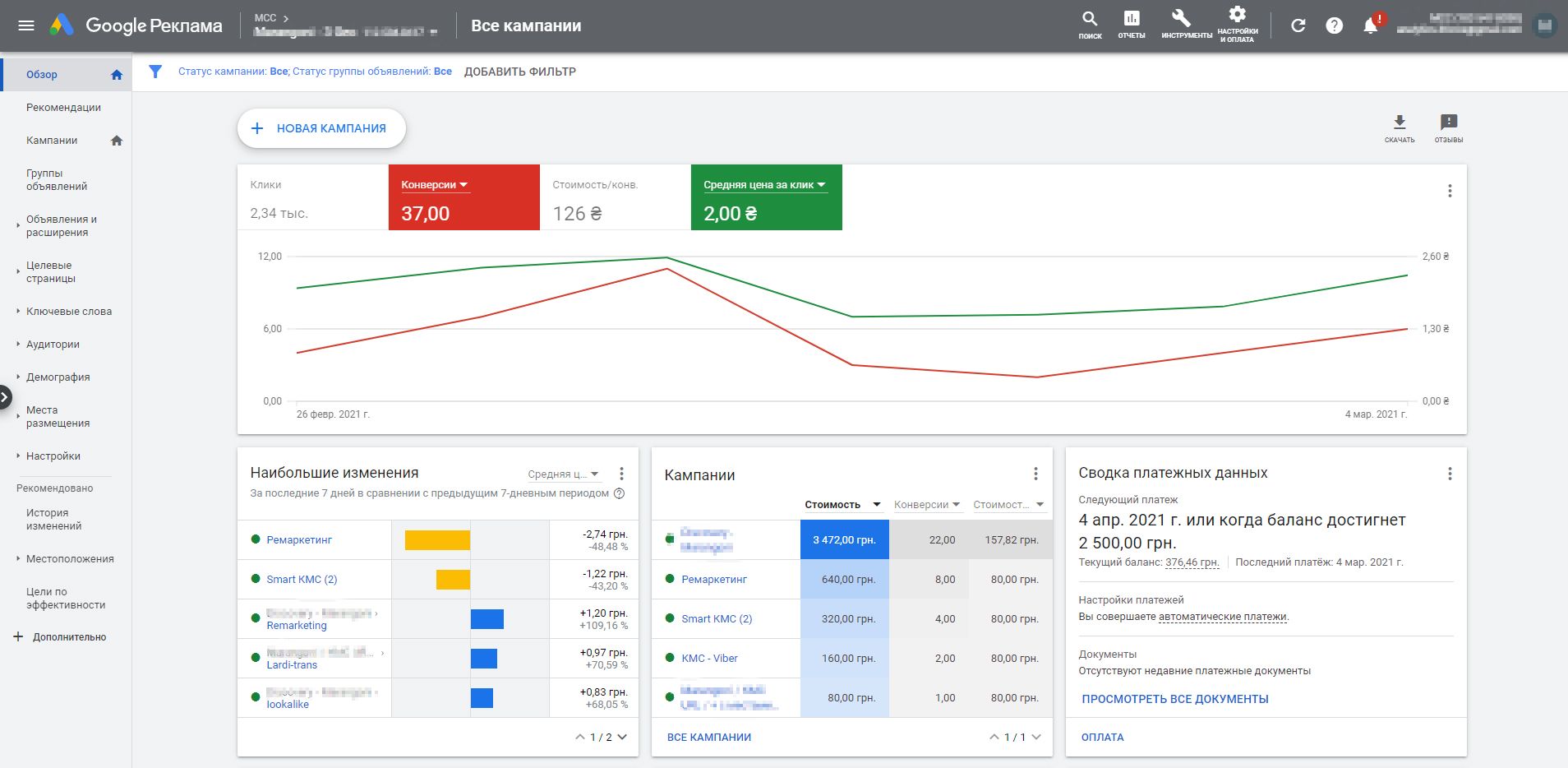Click the Download (Скачать) icon
The height and width of the screenshot is (768, 1568).
(1400, 123)
